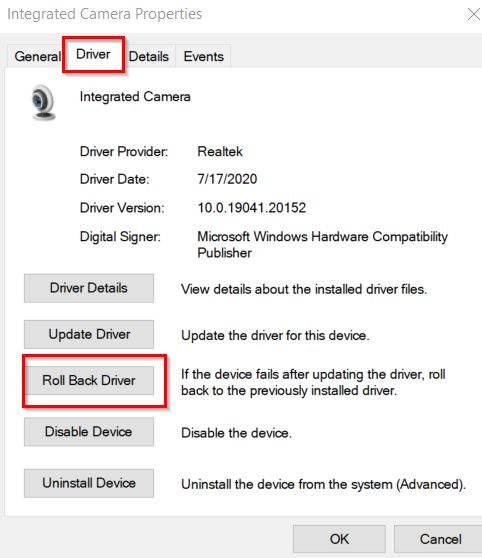This screenshot has height=558, width=482.
Task: Select the Driver tab
Action: 93,54
